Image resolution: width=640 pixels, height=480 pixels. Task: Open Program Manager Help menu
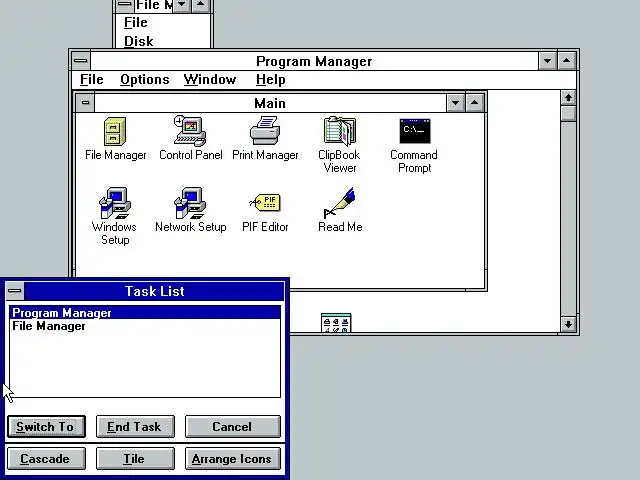tap(270, 80)
